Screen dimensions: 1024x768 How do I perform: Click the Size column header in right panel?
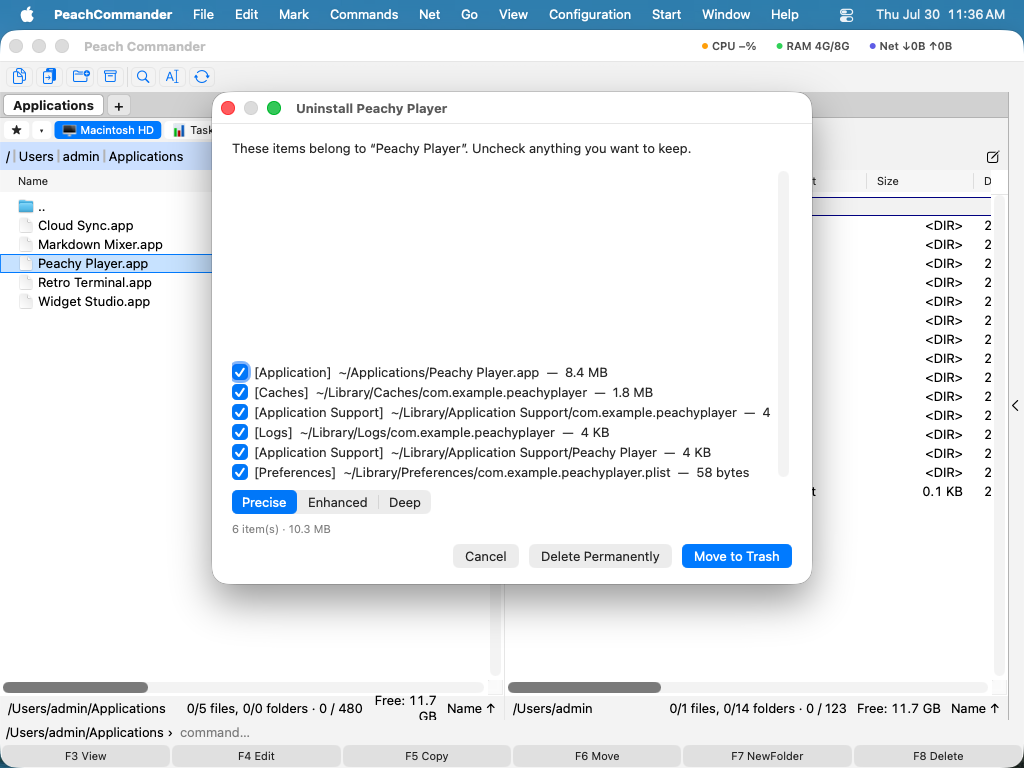[919, 181]
